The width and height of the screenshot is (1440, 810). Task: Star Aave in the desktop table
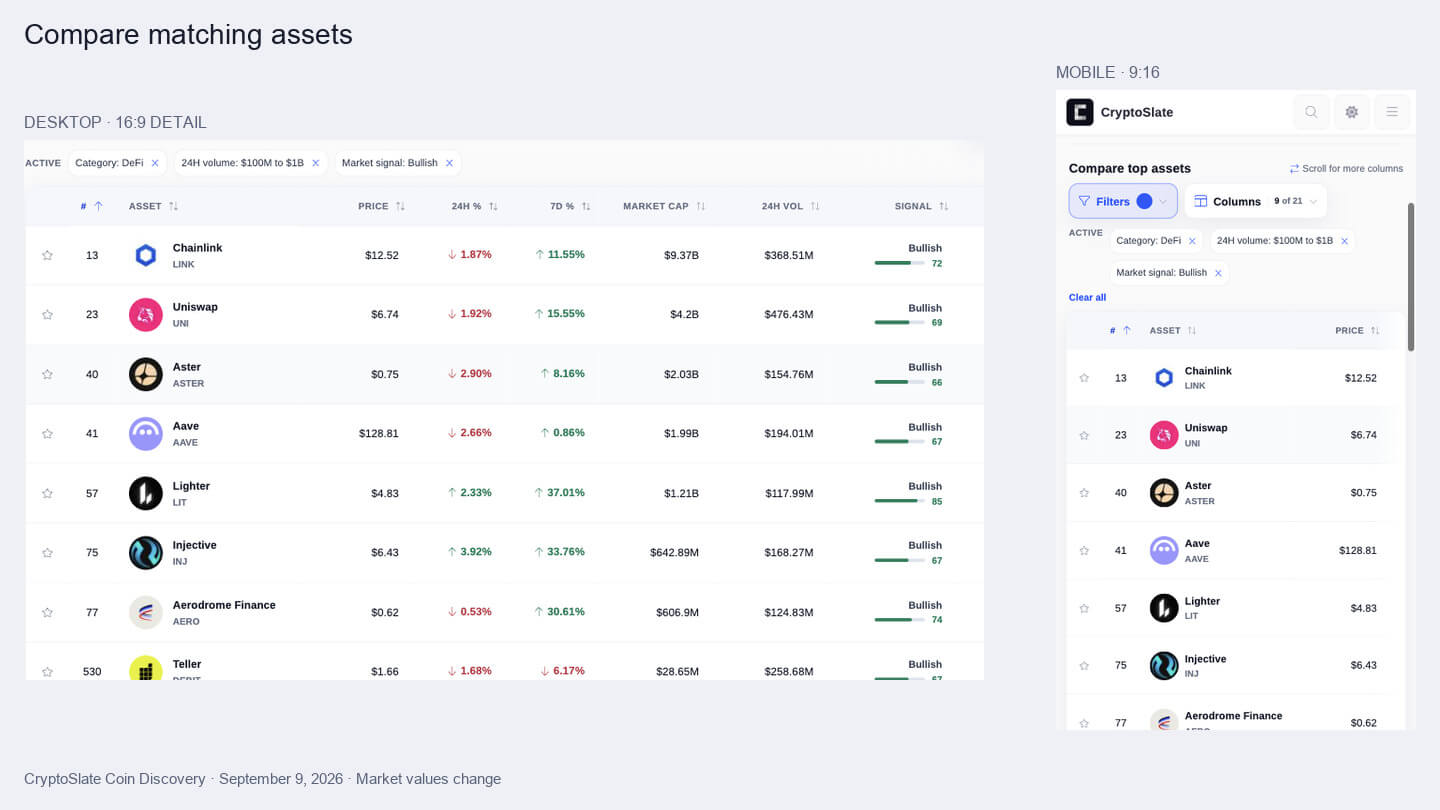[x=47, y=434]
